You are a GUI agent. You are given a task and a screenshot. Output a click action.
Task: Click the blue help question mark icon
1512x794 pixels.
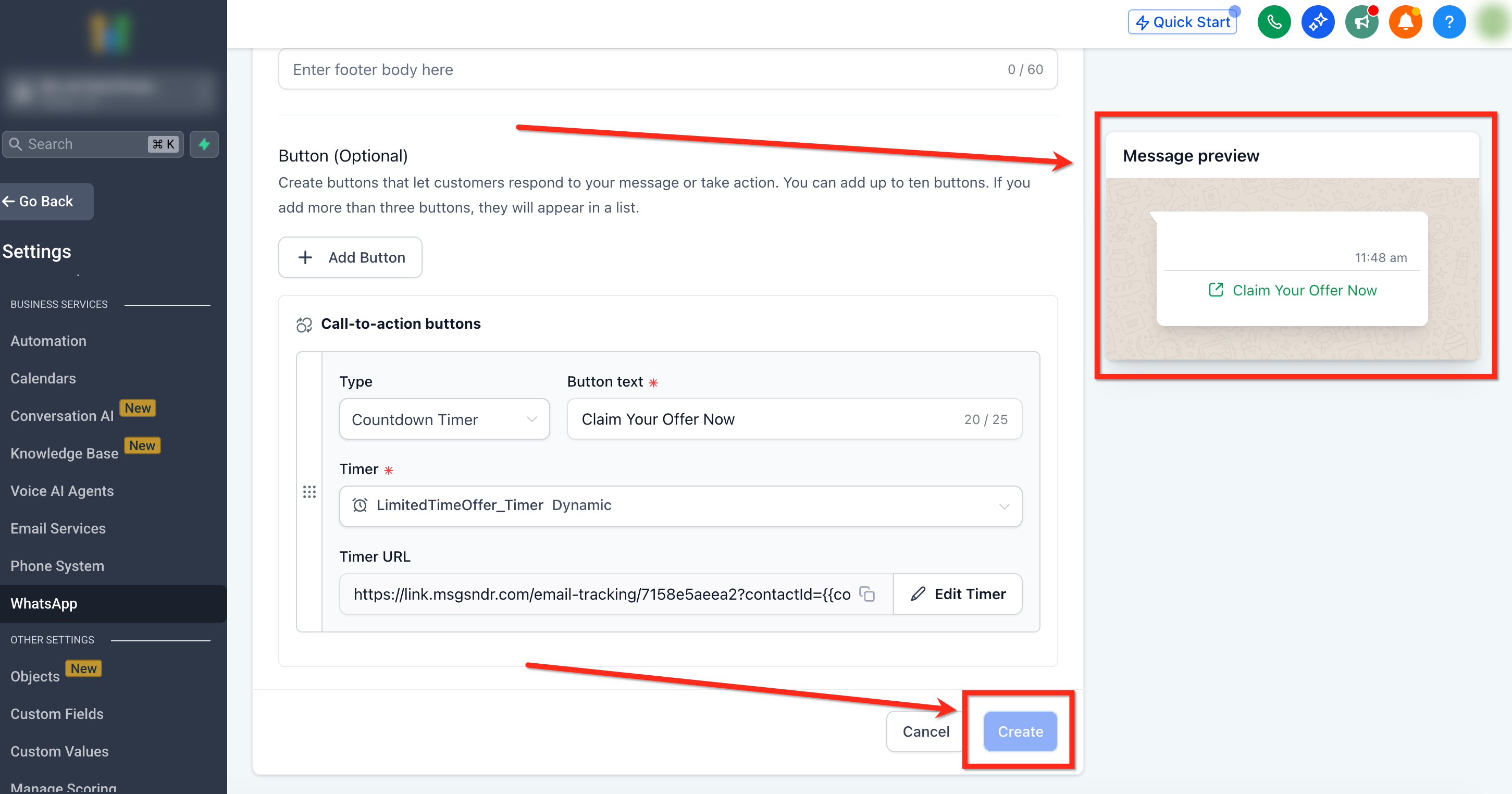(x=1448, y=22)
